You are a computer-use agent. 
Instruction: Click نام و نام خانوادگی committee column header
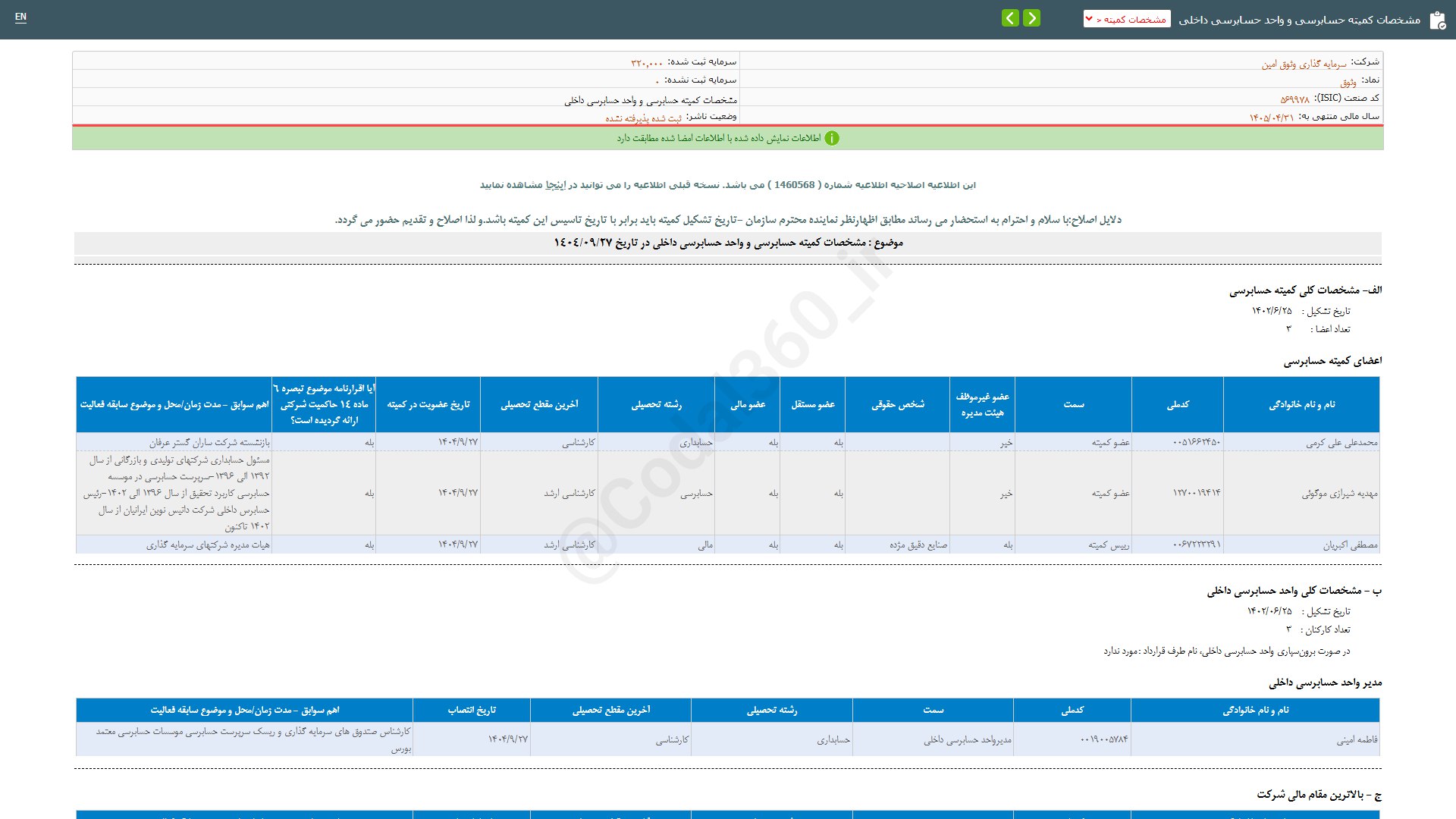(x=1301, y=405)
